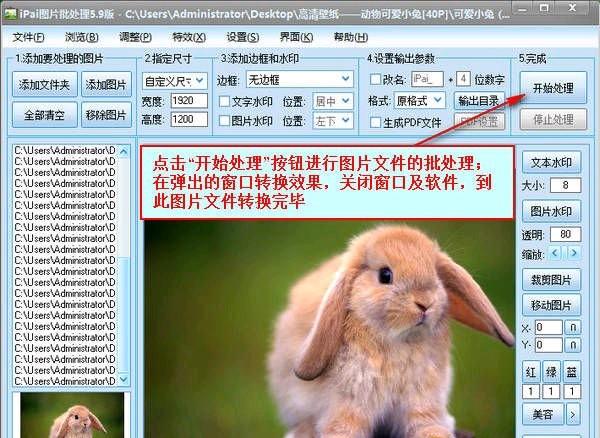Open the 特效(X) menu
This screenshot has height=438, width=600.
182,37
